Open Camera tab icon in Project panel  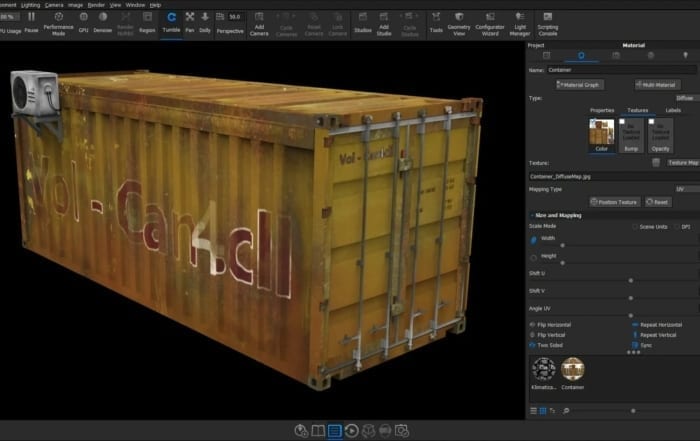[x=616, y=55]
